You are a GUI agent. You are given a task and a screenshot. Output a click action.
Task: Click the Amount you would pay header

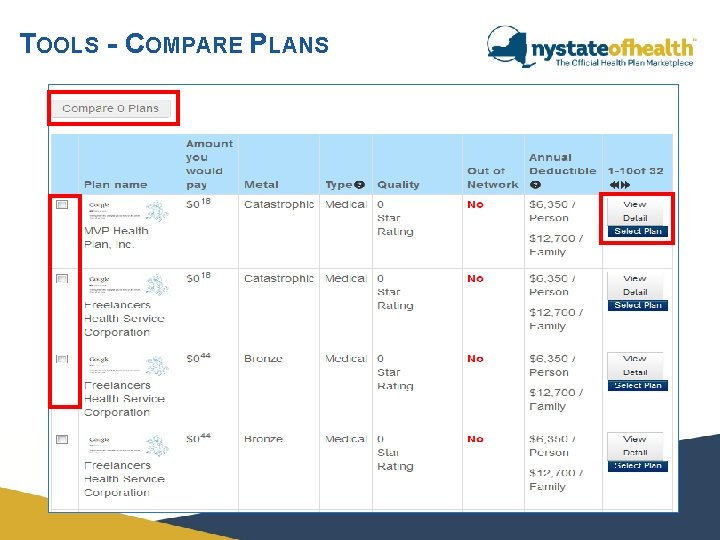[x=209, y=164]
